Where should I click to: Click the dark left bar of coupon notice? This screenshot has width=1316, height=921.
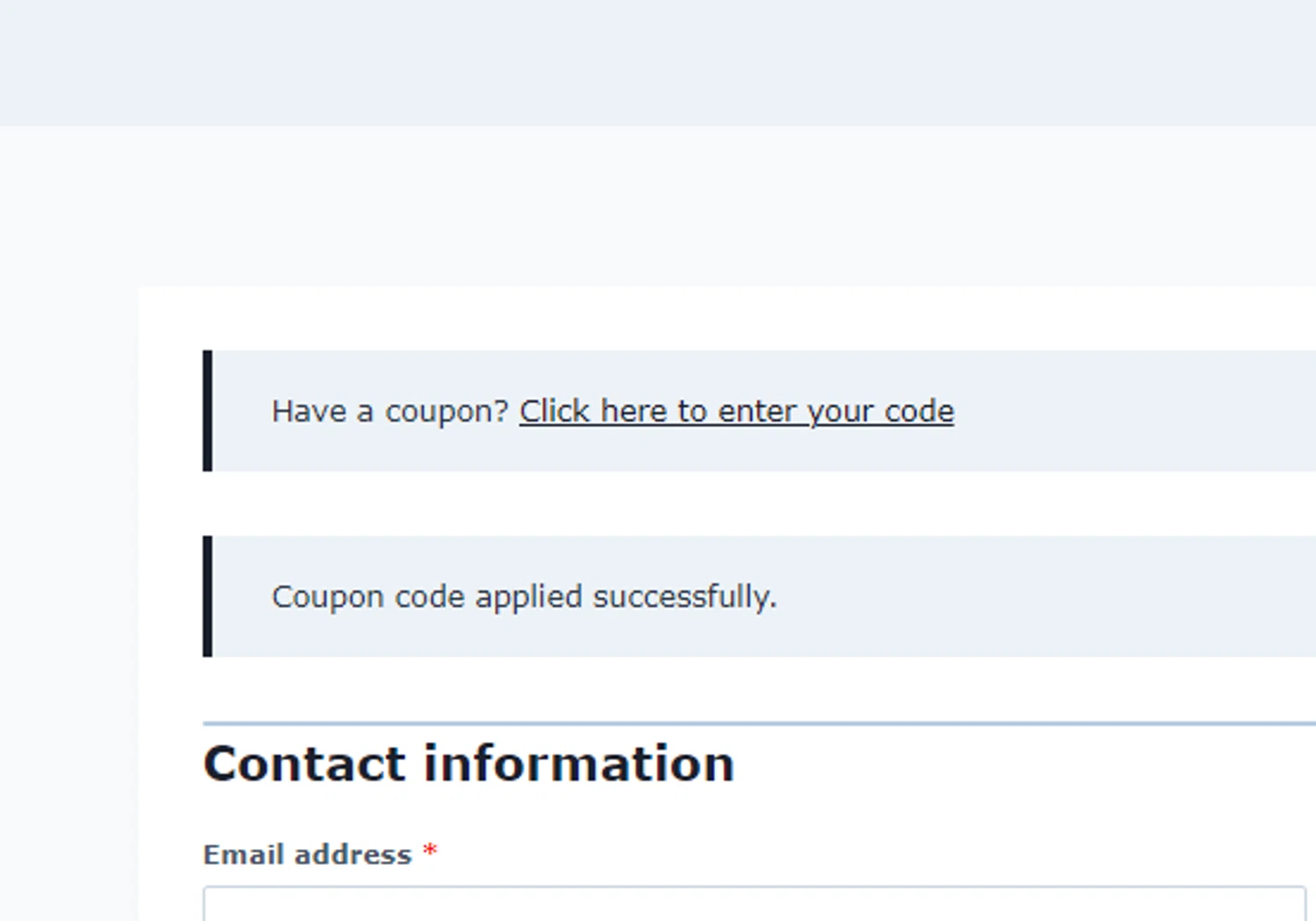[208, 411]
